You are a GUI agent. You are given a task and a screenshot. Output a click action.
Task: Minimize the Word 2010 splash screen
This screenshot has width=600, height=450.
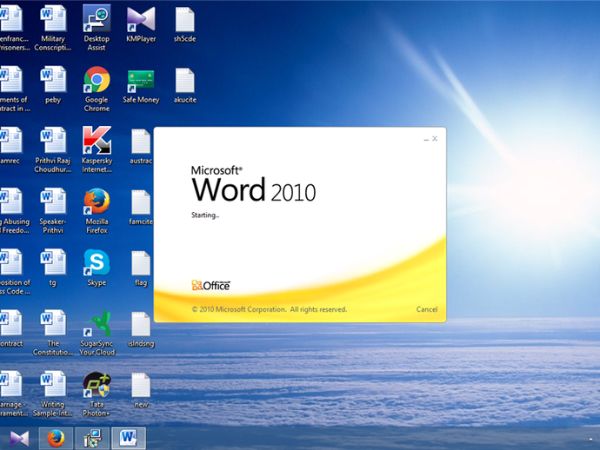coord(426,139)
